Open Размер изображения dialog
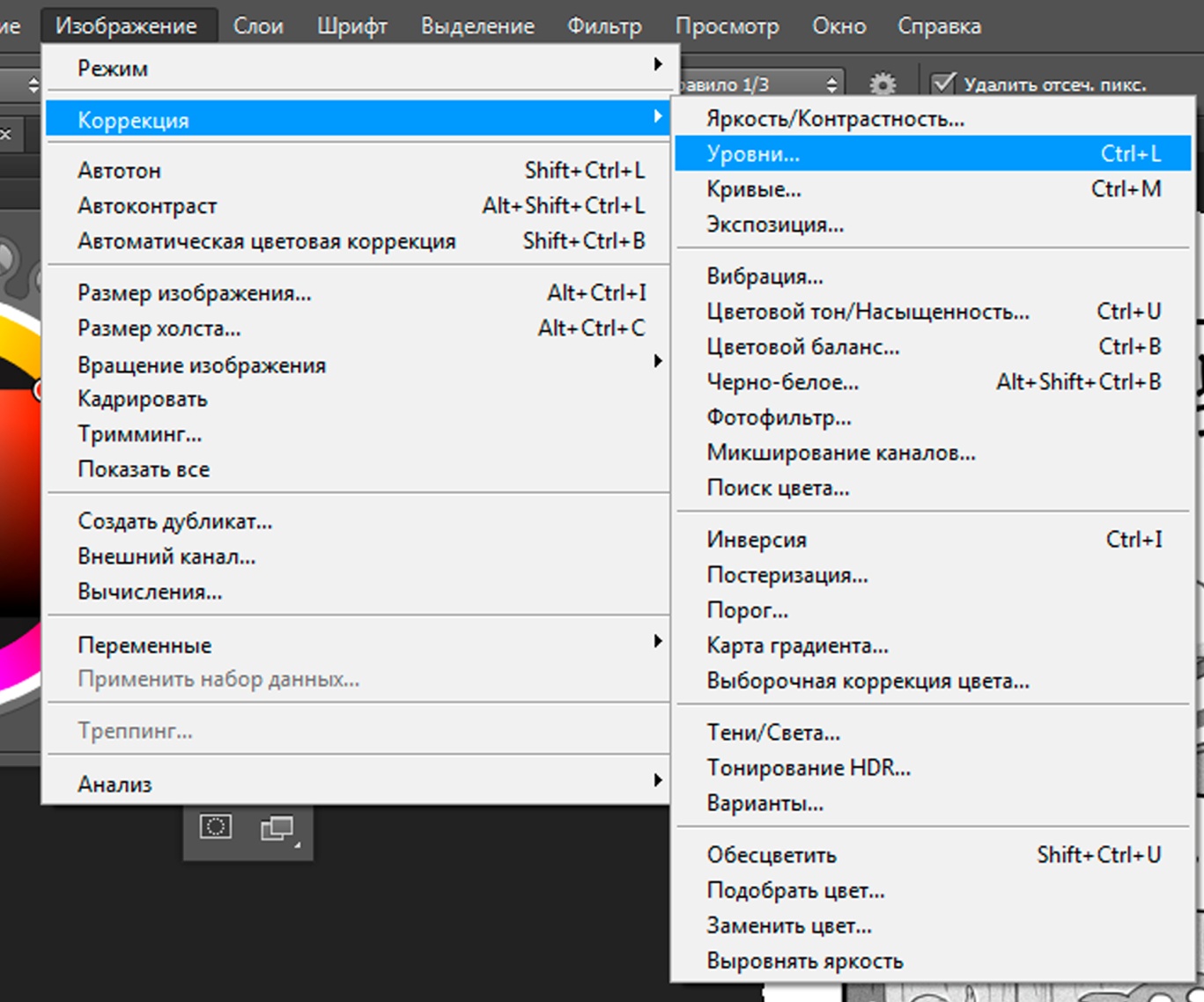Image resolution: width=1204 pixels, height=1002 pixels. pyautogui.click(x=358, y=292)
